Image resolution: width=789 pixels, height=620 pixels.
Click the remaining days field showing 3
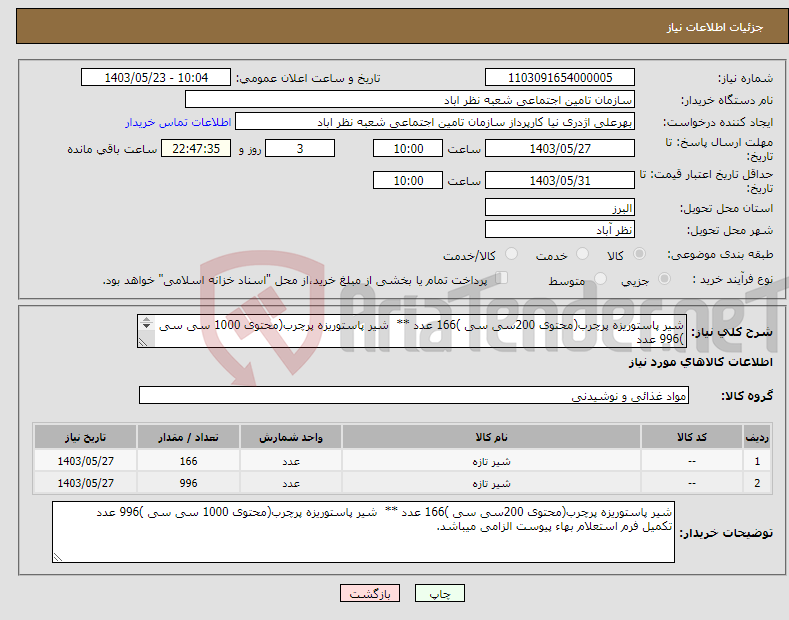300,148
